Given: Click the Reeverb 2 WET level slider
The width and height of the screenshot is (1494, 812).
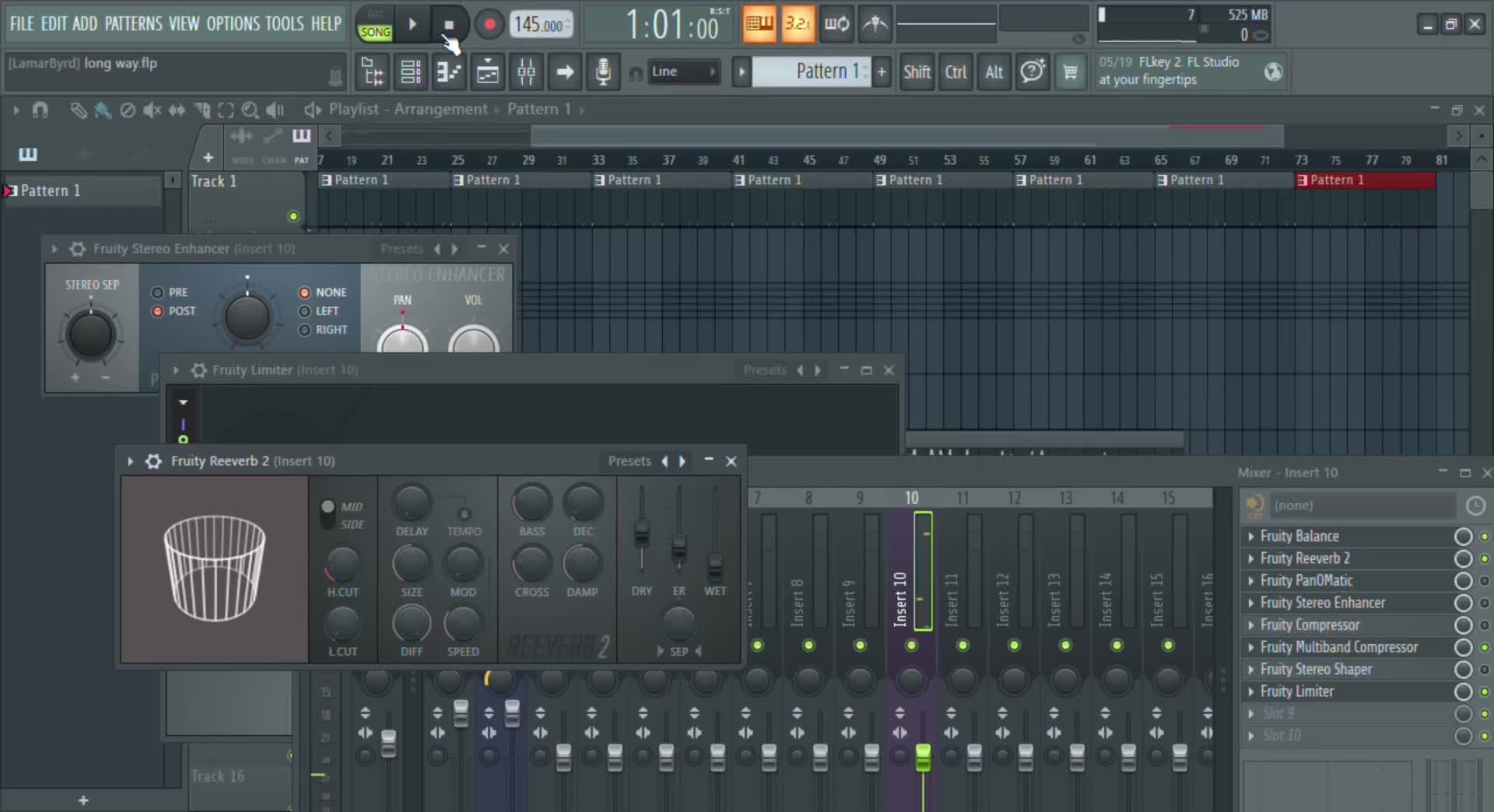Looking at the screenshot, I should click(715, 534).
